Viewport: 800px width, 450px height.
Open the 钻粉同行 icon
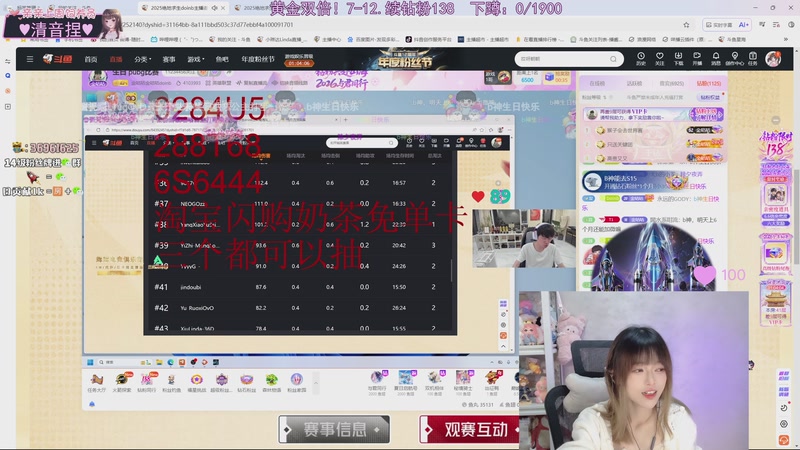click(146, 383)
